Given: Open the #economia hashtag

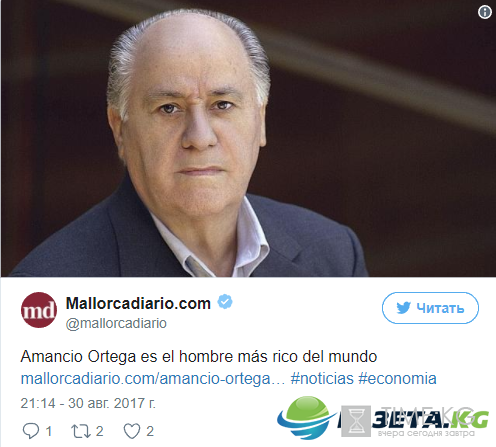Looking at the screenshot, I should (x=397, y=379).
